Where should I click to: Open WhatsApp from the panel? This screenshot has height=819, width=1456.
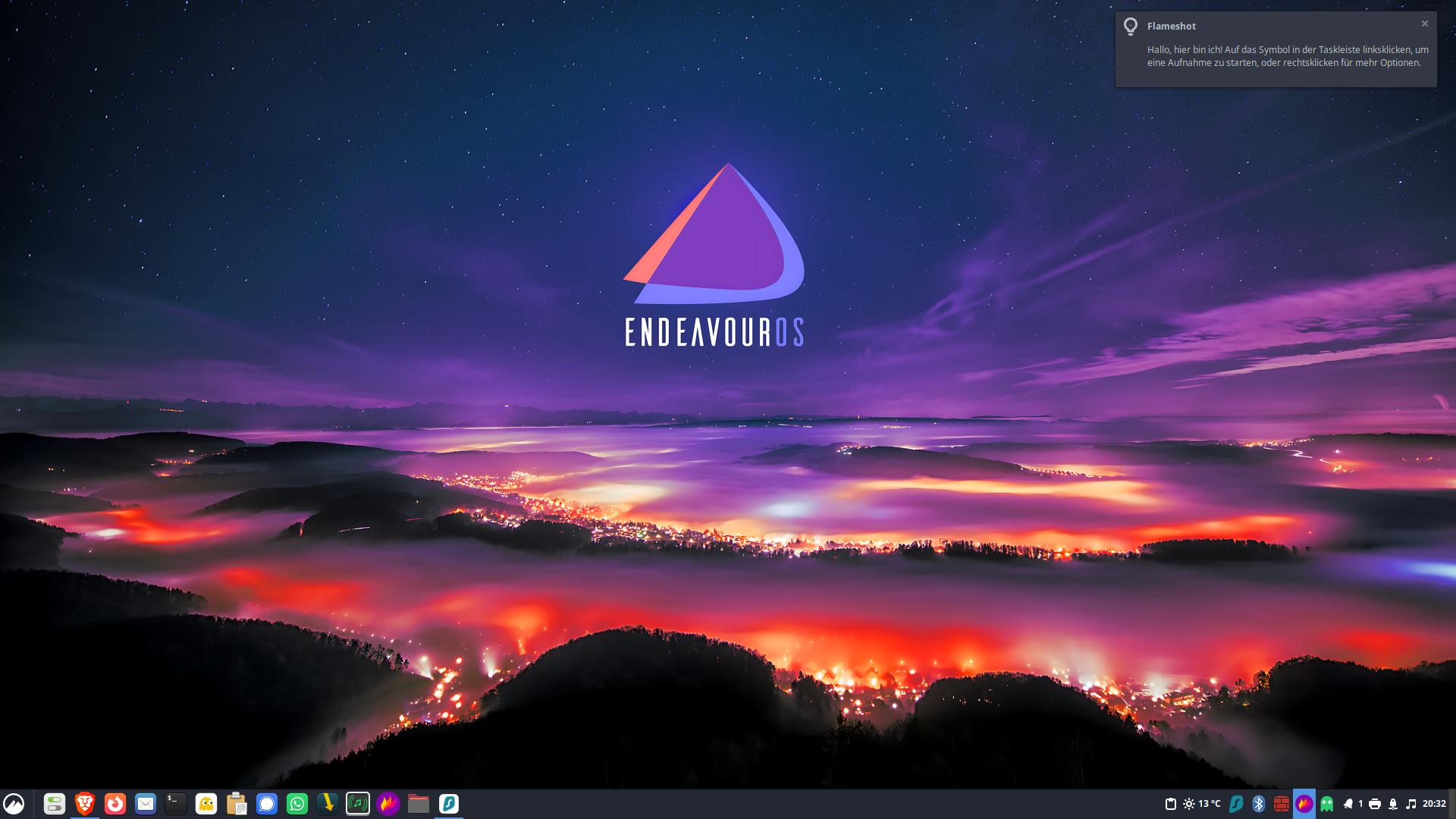tap(297, 804)
